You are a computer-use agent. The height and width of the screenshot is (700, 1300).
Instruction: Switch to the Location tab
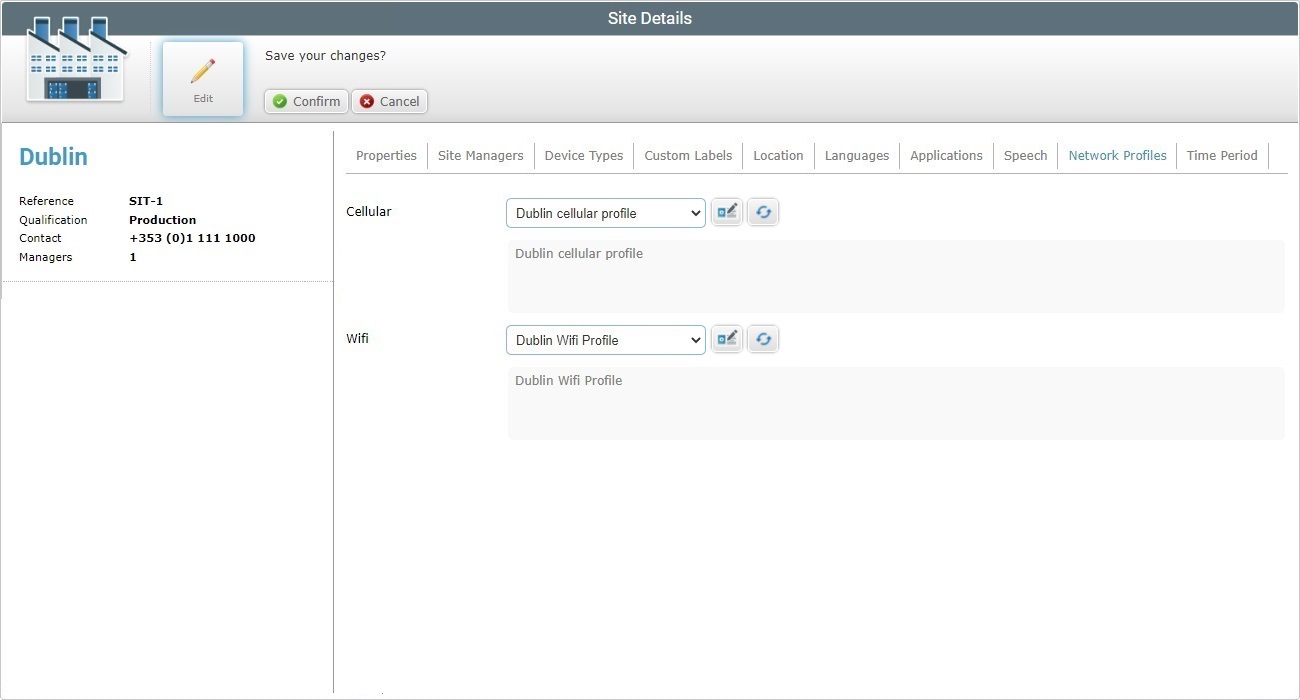[778, 155]
